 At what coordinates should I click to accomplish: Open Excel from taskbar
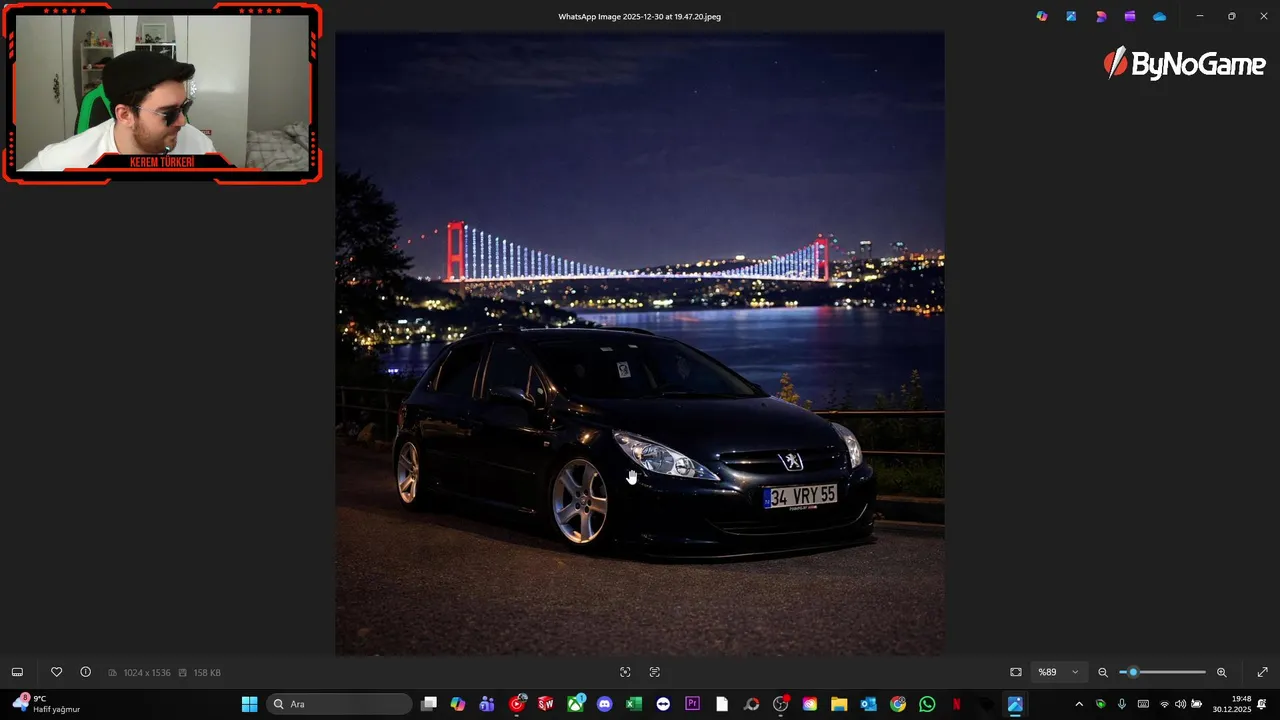[634, 704]
